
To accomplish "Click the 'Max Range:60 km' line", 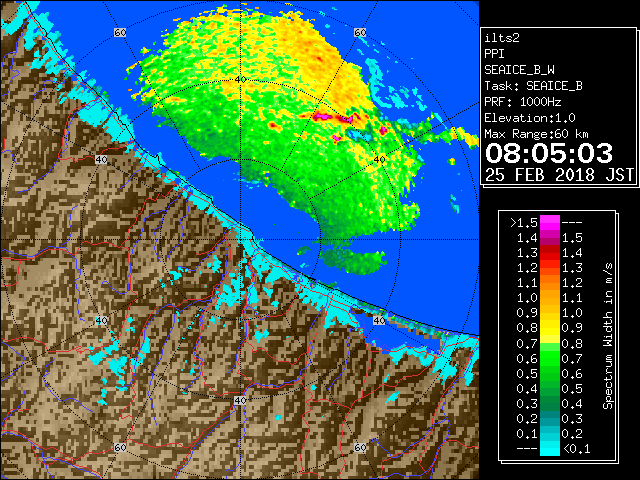I will [536, 134].
